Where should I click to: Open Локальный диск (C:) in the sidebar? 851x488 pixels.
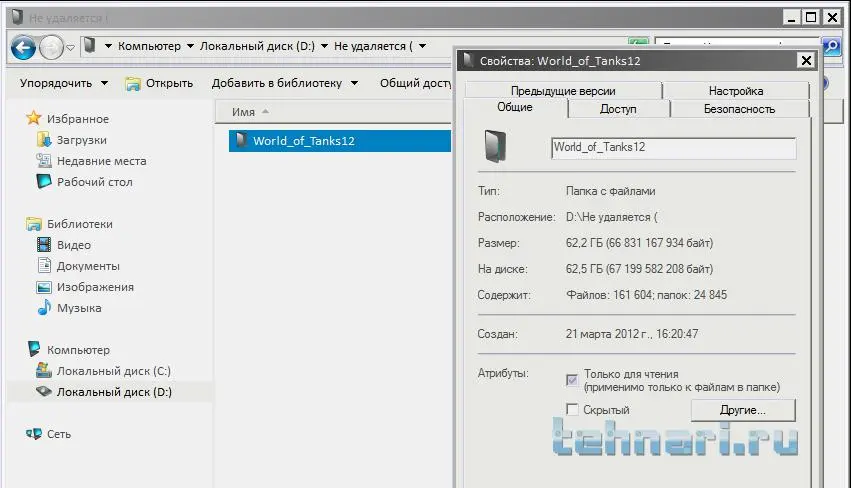pyautogui.click(x=114, y=371)
